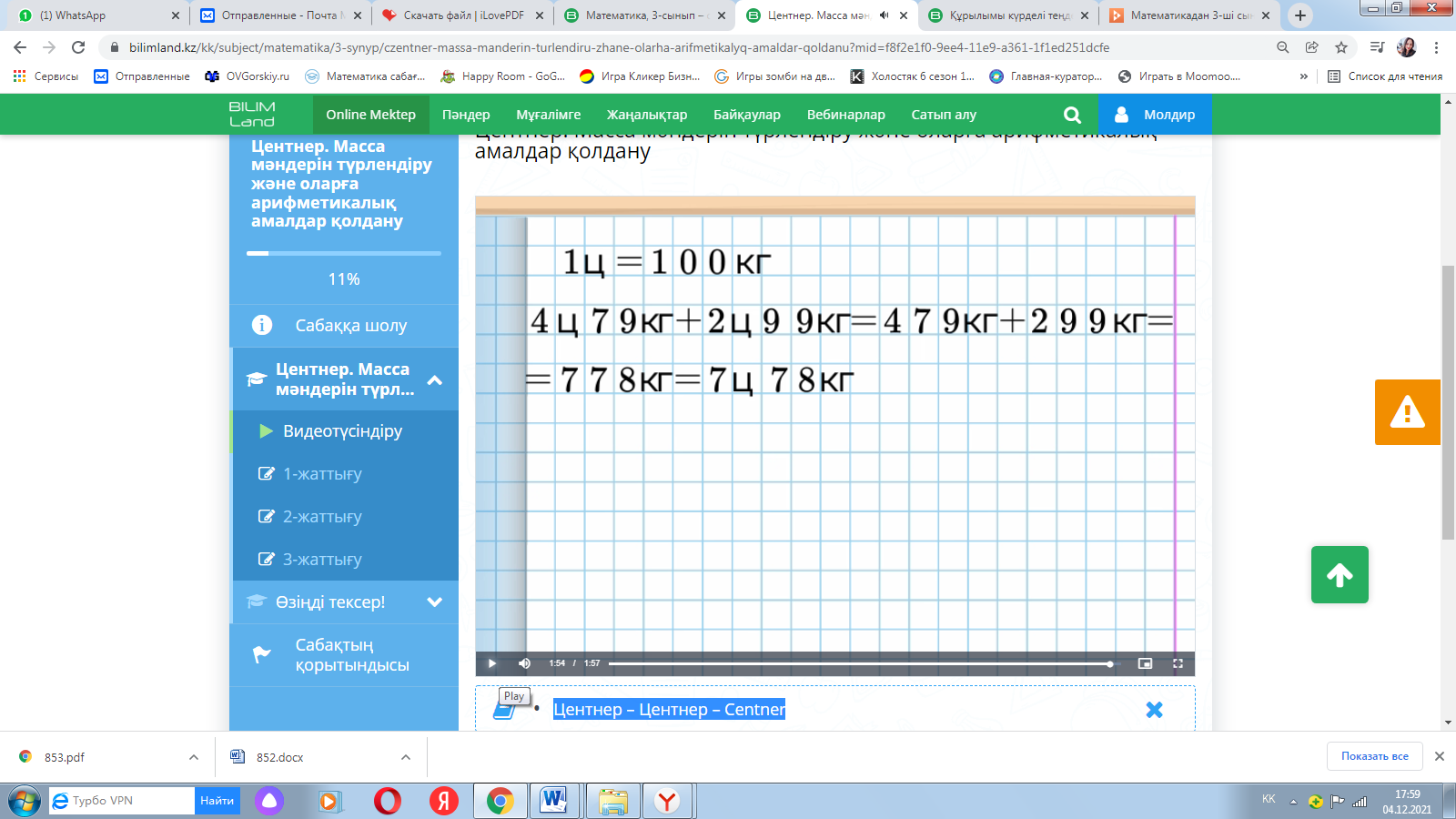Open Сабақтың қорытындысы summary
Image resolution: width=1456 pixels, height=819 pixels.
coord(344,655)
